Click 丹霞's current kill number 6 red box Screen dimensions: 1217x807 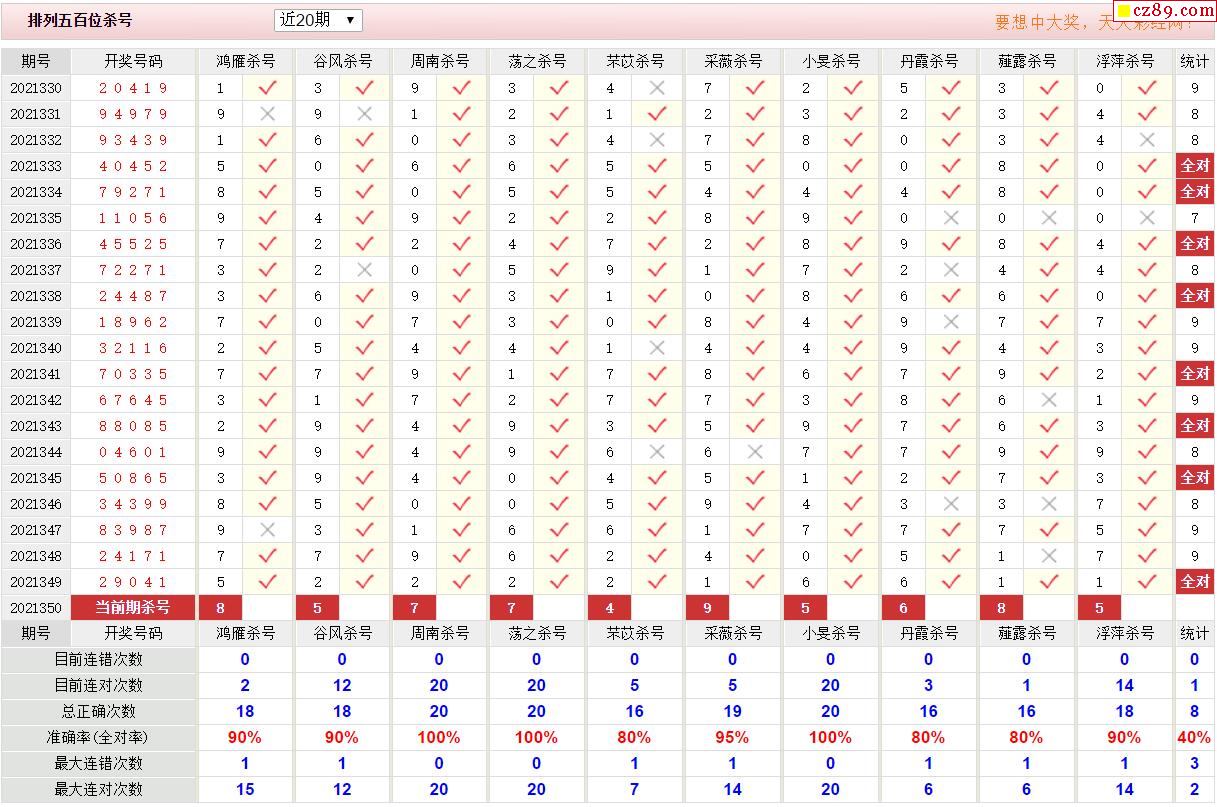coord(904,608)
